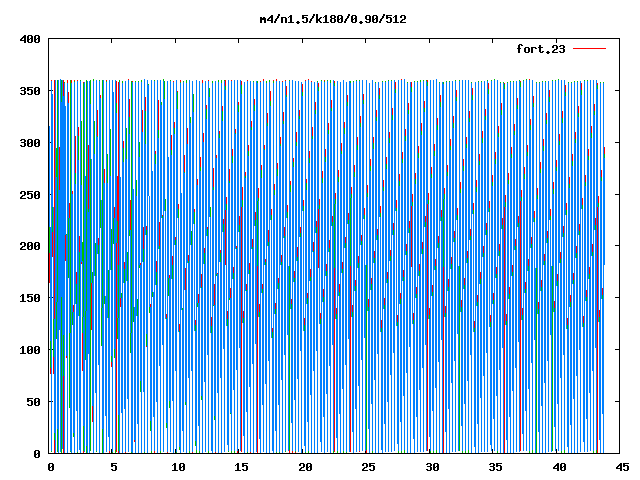
Task: Click x-axis label 25
Action: (369, 467)
